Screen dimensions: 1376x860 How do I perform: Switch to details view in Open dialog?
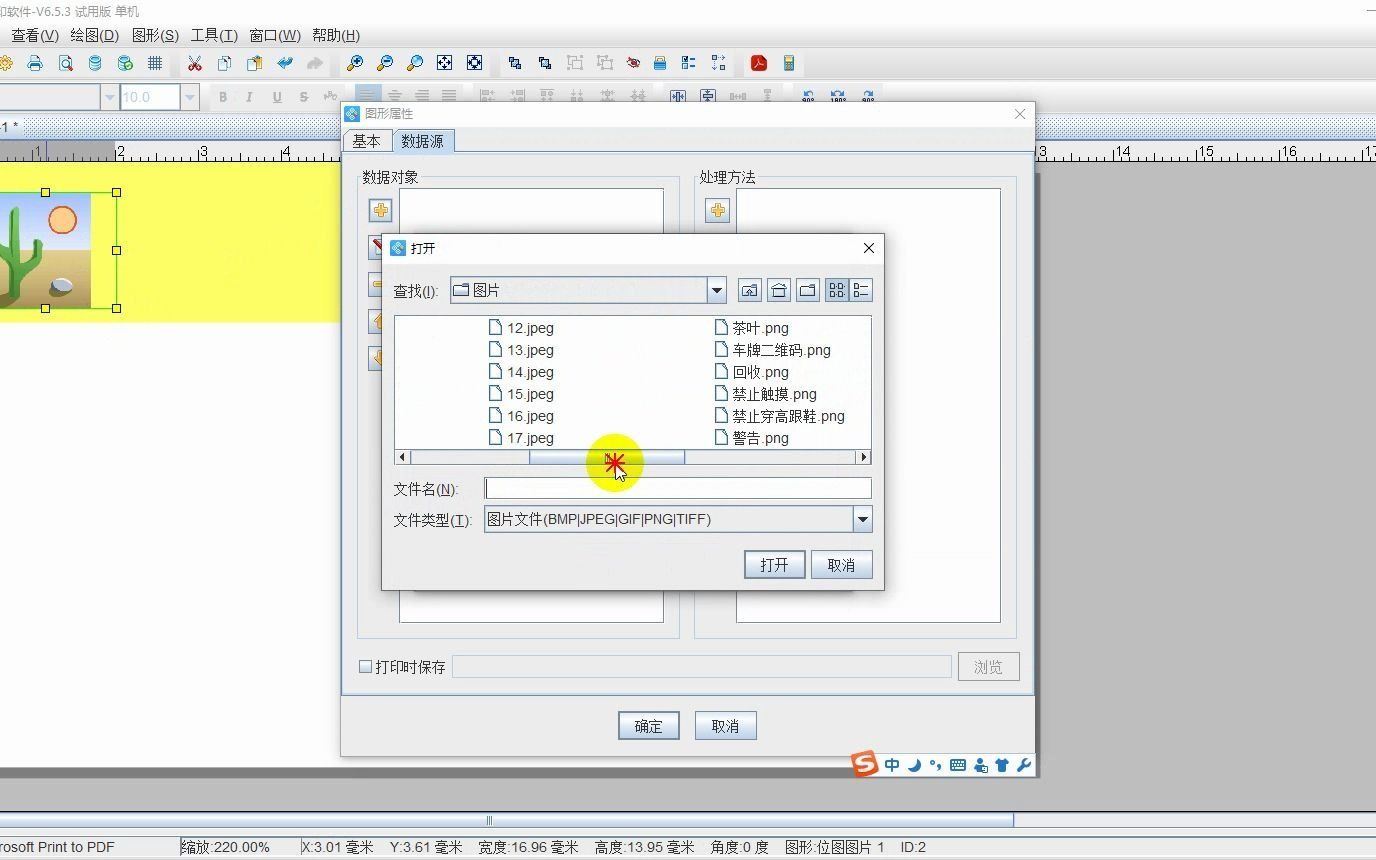[860, 290]
